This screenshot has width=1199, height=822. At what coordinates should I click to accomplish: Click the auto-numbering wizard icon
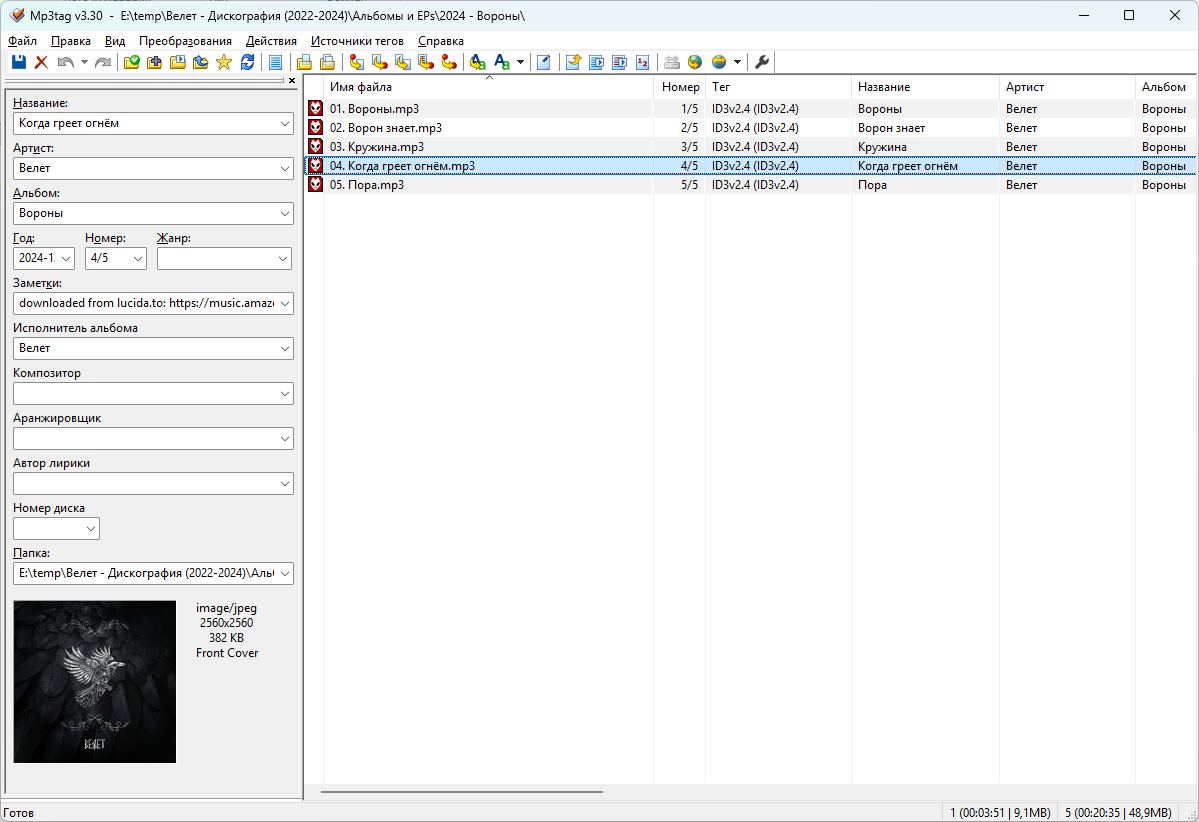[642, 63]
